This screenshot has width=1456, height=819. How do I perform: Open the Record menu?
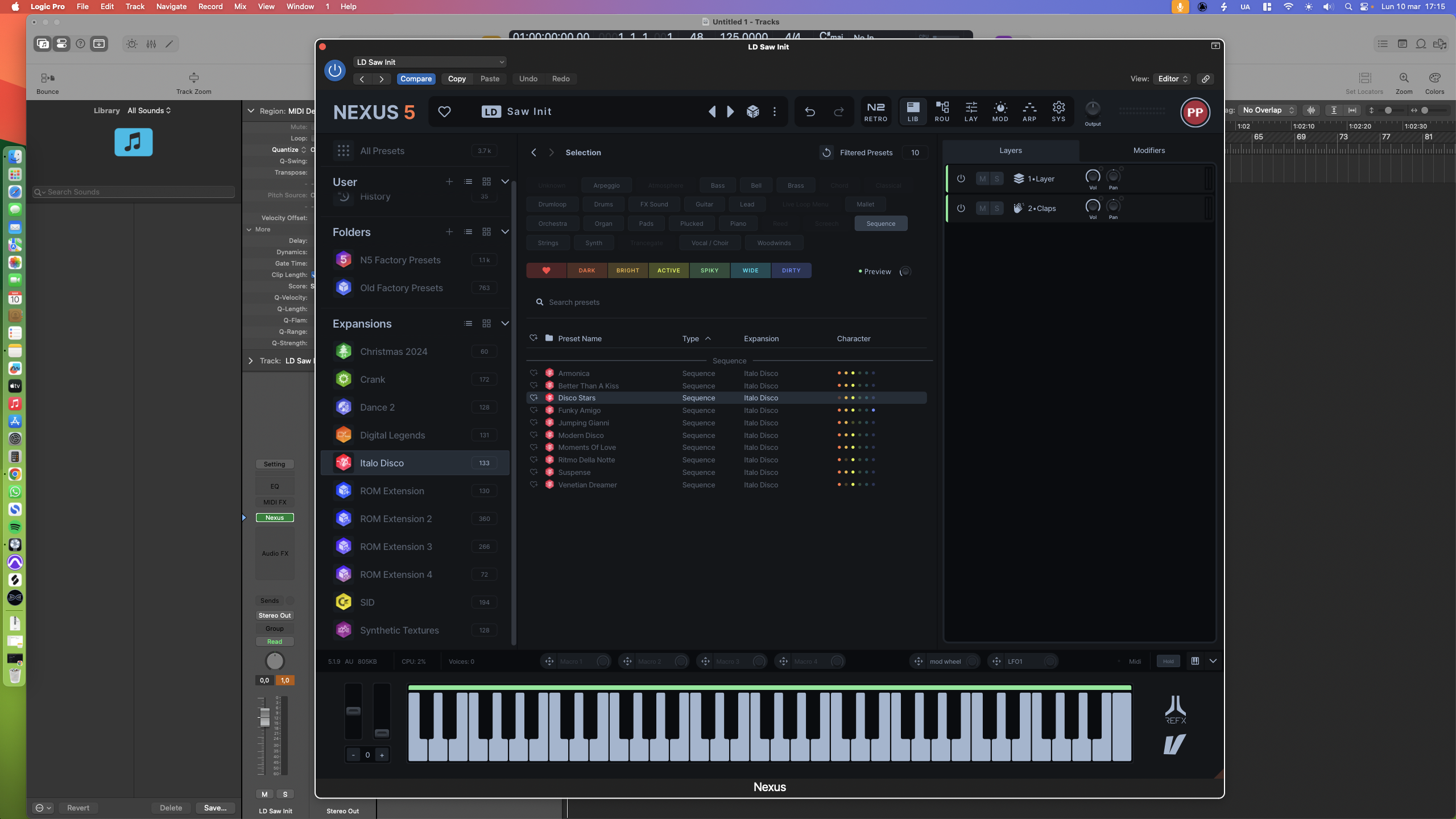click(210, 6)
